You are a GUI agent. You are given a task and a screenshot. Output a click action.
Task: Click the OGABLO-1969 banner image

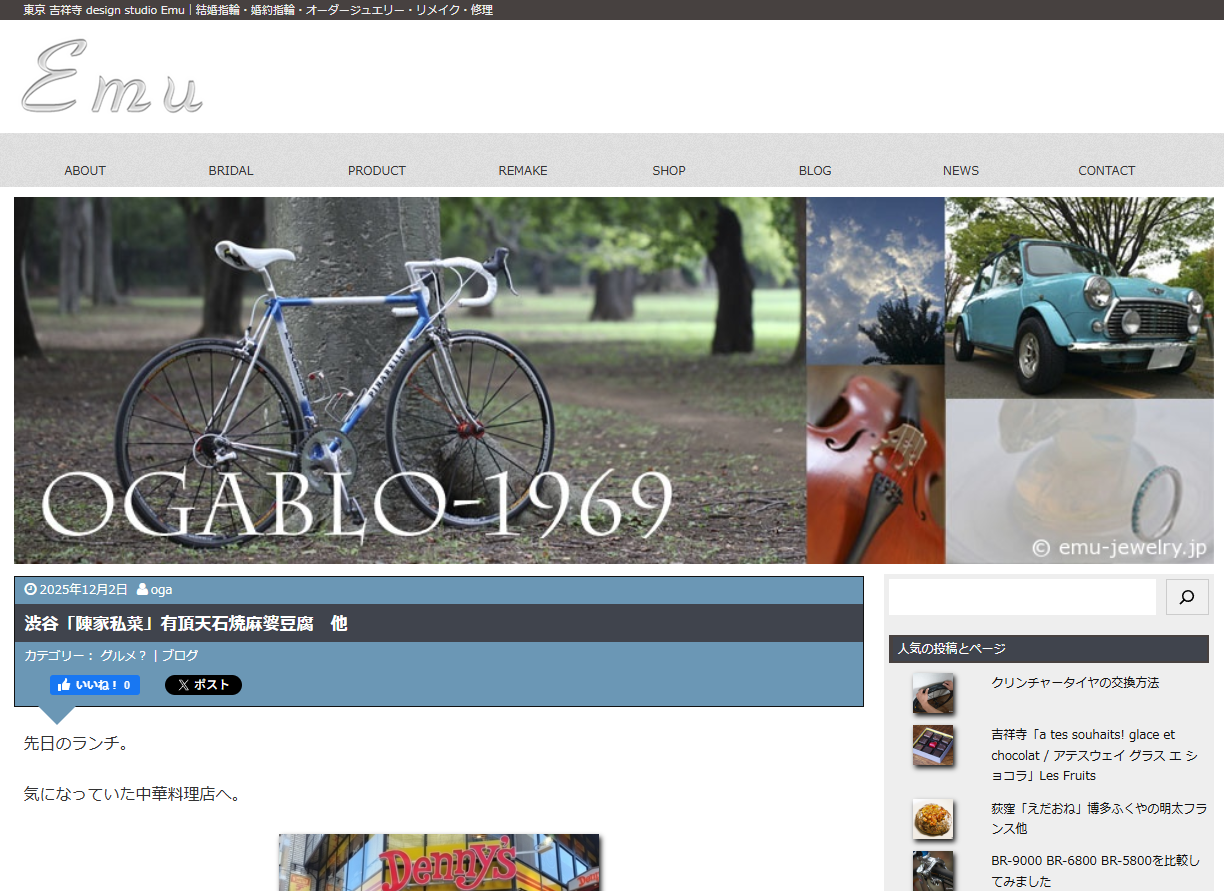610,380
